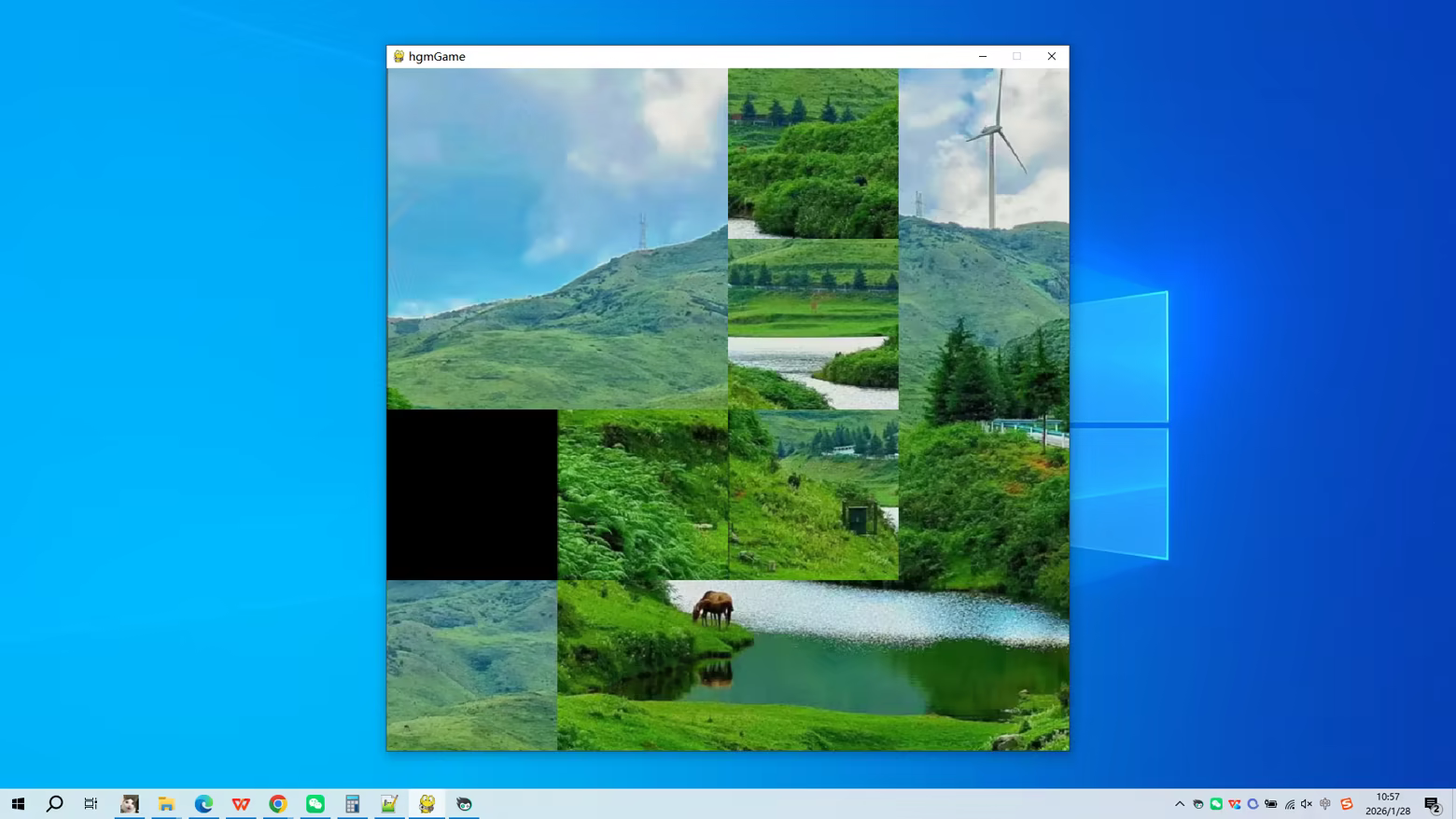Open the Windows Start menu
1456x819 pixels.
point(18,803)
